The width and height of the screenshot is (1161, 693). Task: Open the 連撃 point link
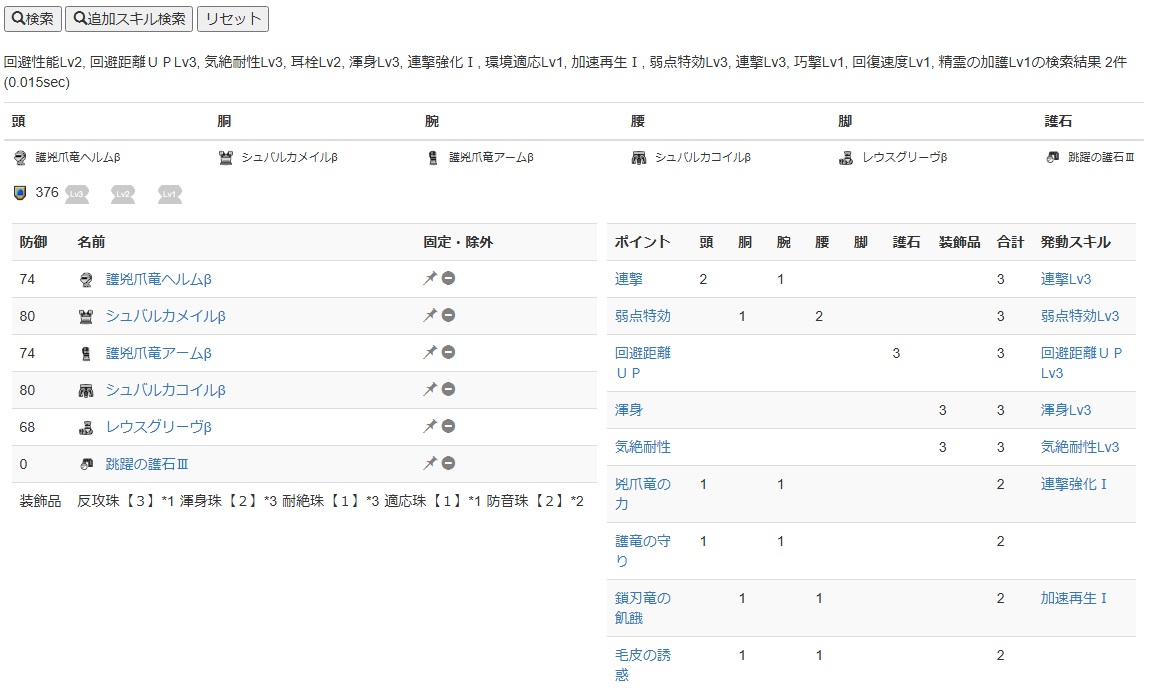(x=629, y=279)
